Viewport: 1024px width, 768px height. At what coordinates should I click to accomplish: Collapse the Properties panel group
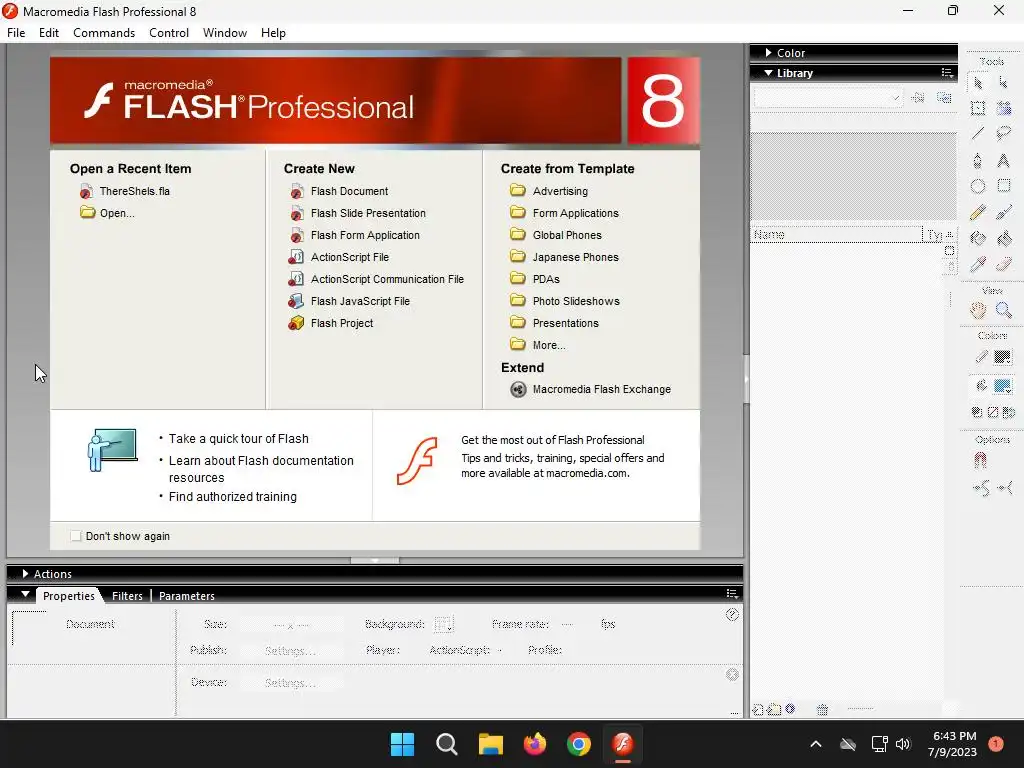pyautogui.click(x=25, y=594)
